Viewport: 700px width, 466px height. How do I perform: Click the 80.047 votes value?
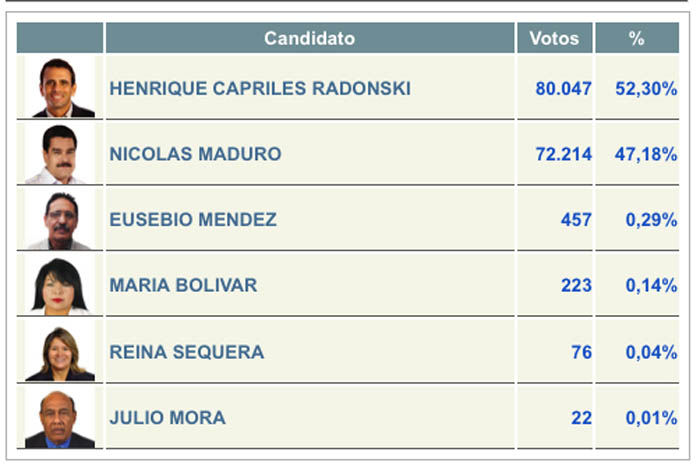pos(563,88)
